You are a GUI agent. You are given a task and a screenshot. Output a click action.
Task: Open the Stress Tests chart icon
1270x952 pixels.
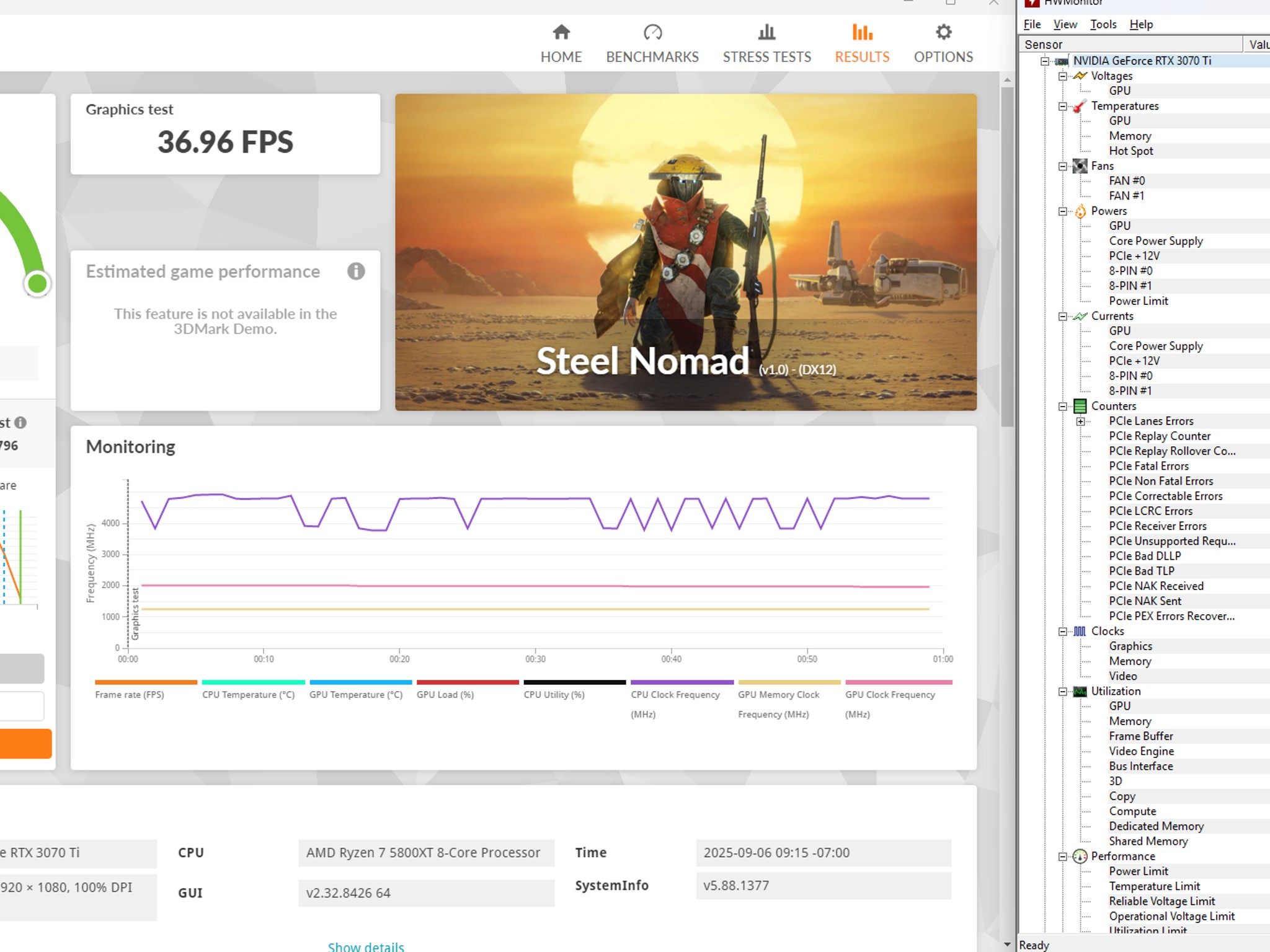point(767,32)
